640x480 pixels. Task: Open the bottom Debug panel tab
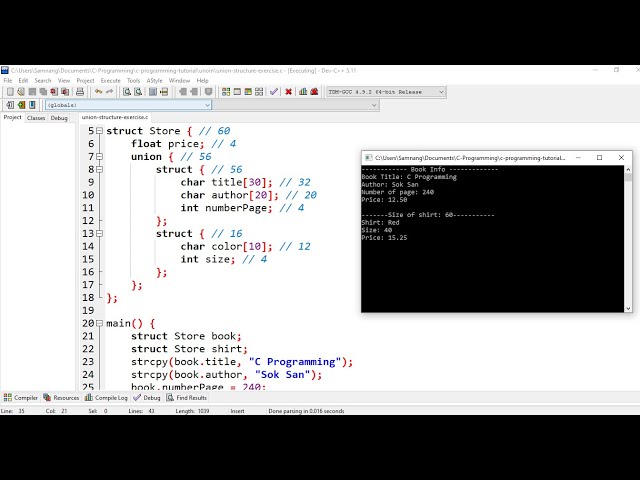coord(147,398)
